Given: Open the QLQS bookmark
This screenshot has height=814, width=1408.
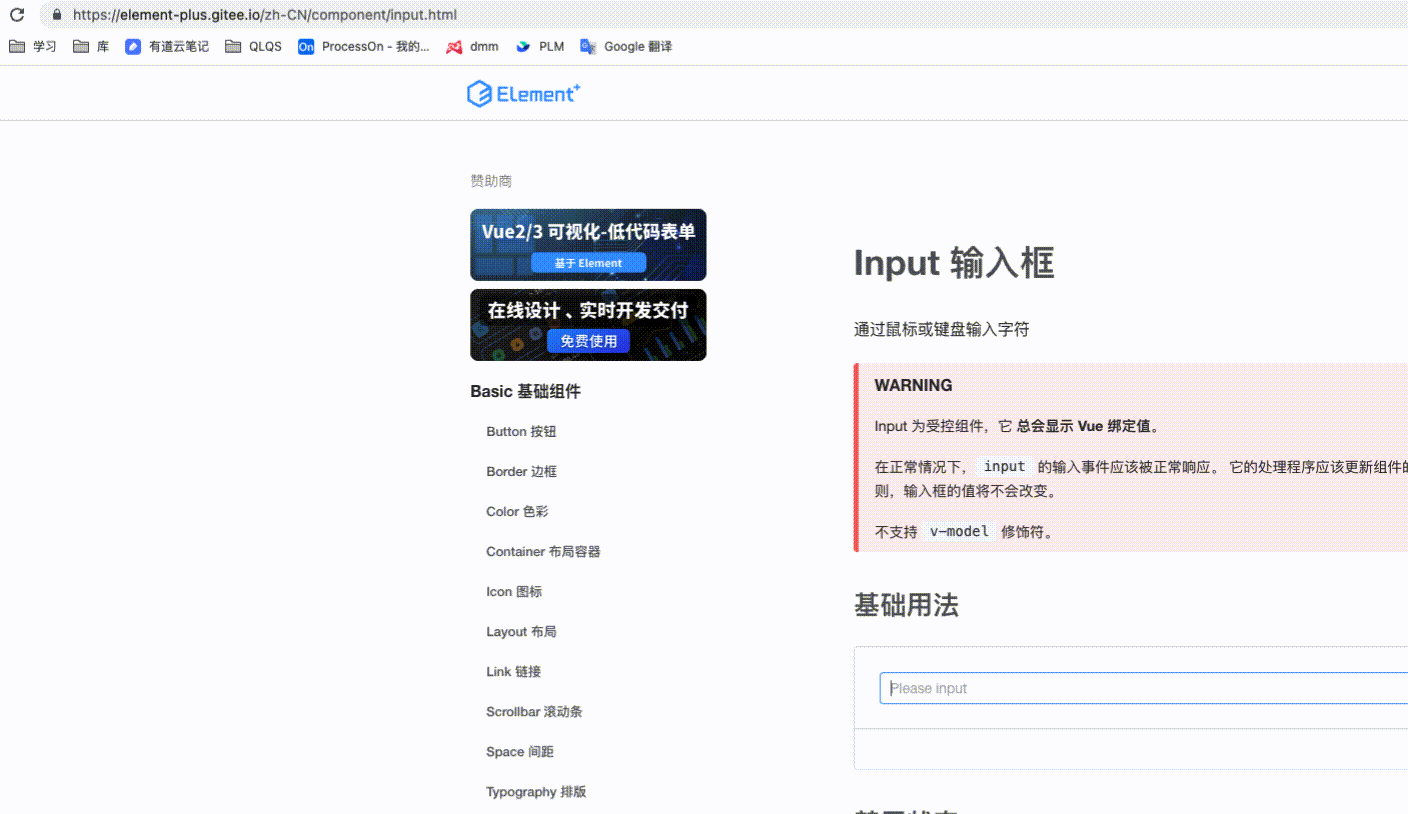Looking at the screenshot, I should point(253,46).
